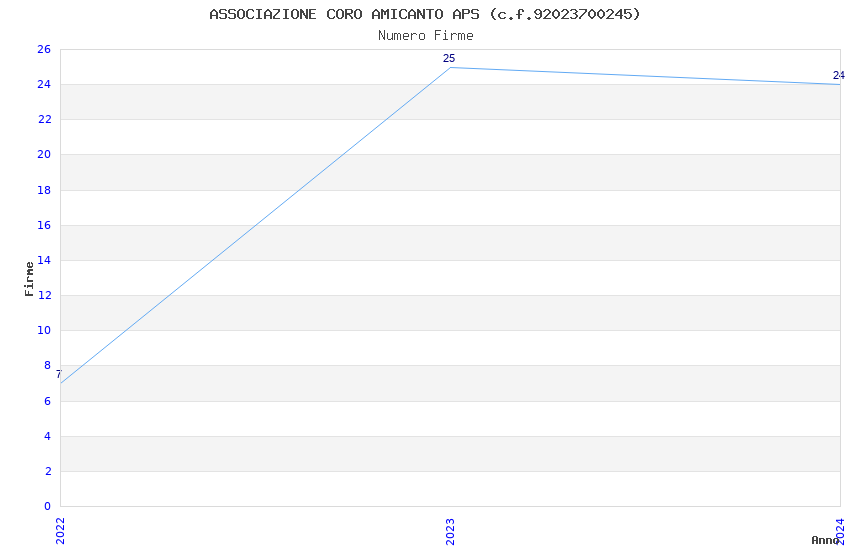Click the Anno x-axis title
The image size is (850, 550).
(x=825, y=540)
